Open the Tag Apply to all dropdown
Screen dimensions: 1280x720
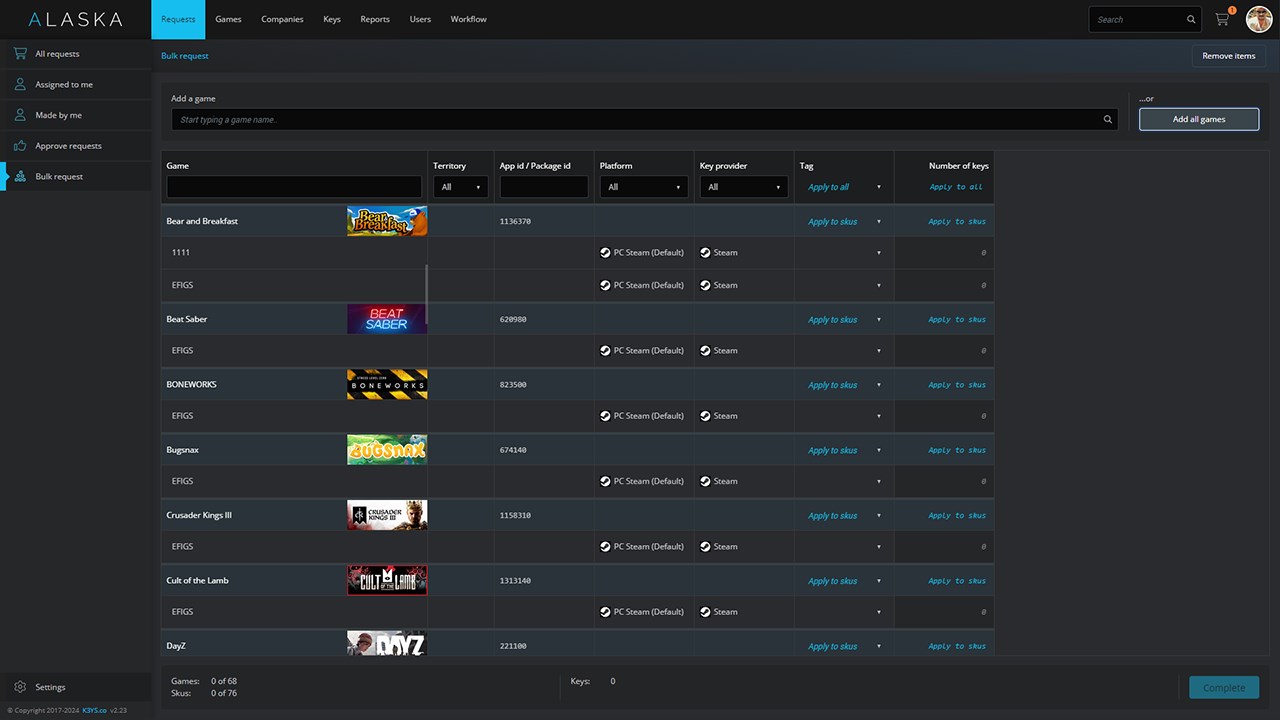coord(844,187)
